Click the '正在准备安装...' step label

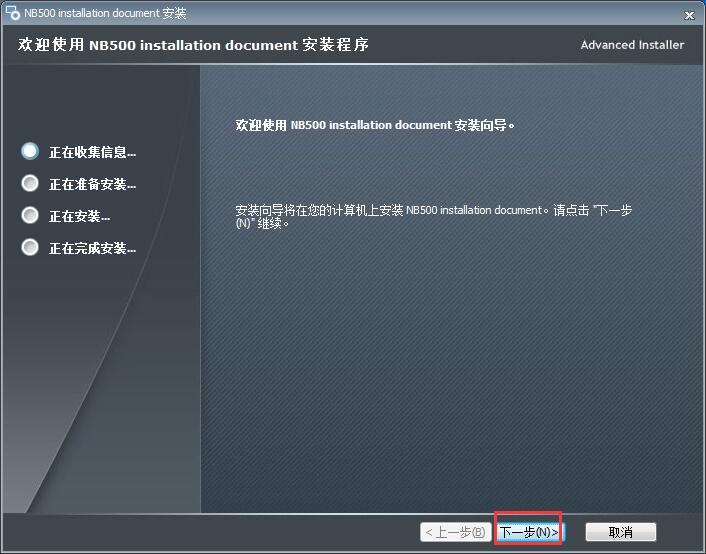click(x=92, y=185)
